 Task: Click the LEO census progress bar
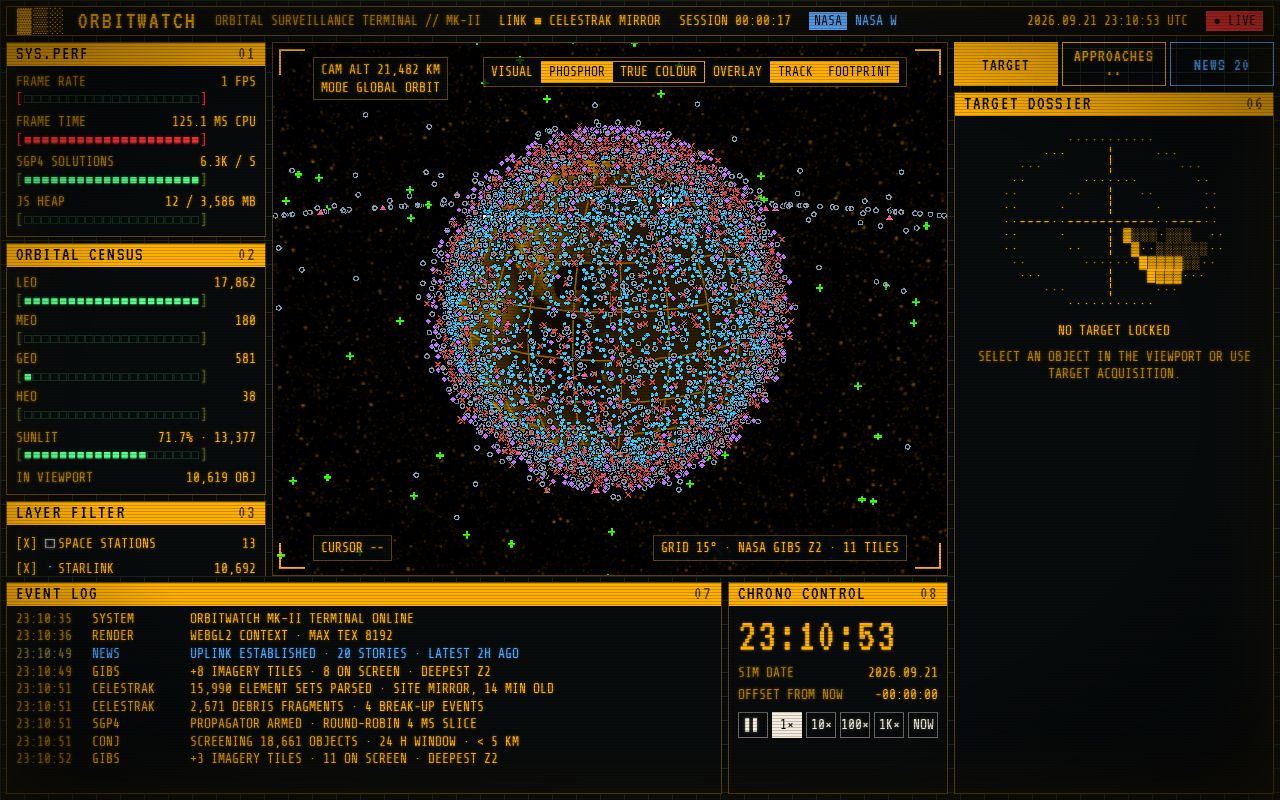111,301
